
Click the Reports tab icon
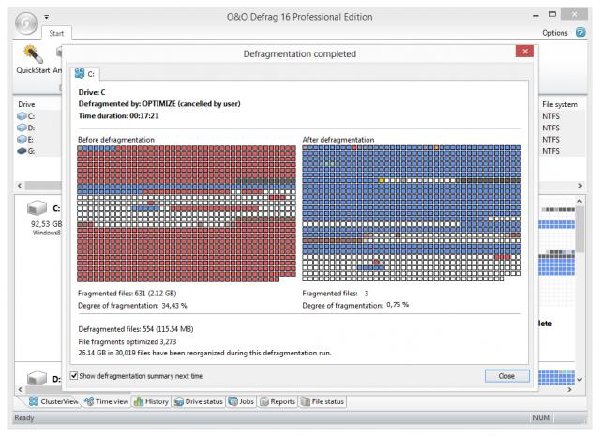click(264, 402)
